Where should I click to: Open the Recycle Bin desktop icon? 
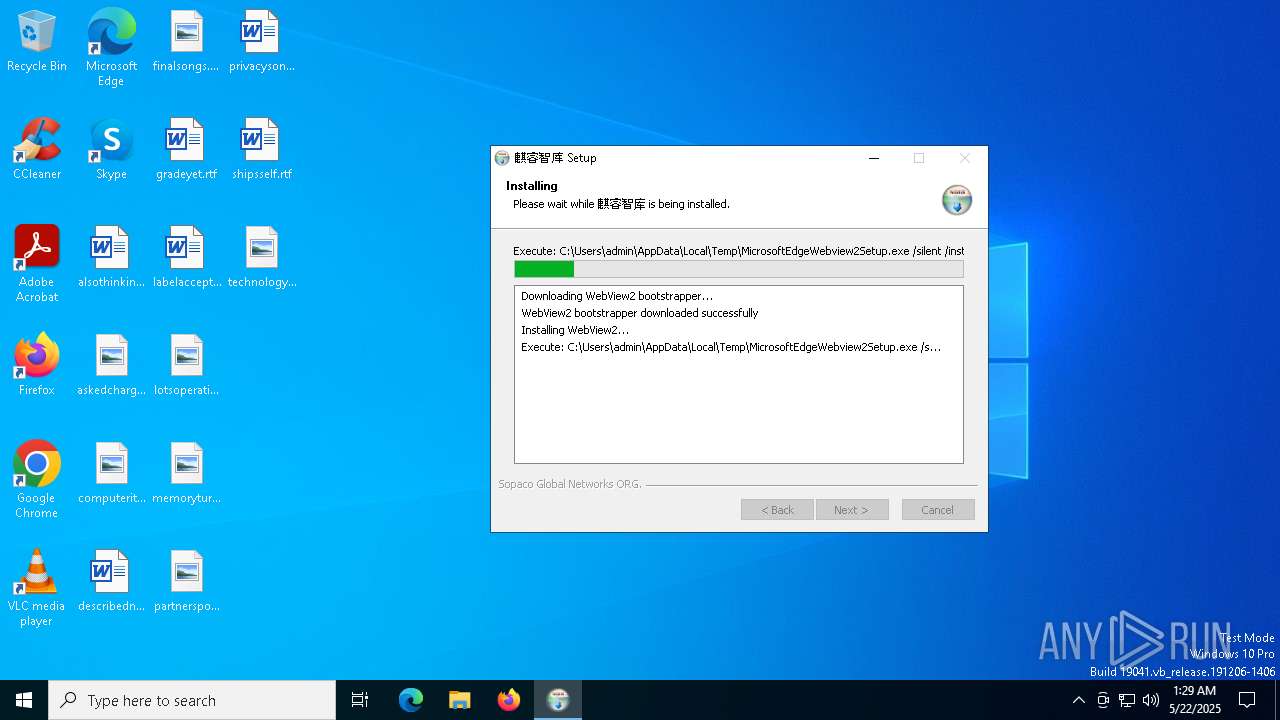click(37, 41)
